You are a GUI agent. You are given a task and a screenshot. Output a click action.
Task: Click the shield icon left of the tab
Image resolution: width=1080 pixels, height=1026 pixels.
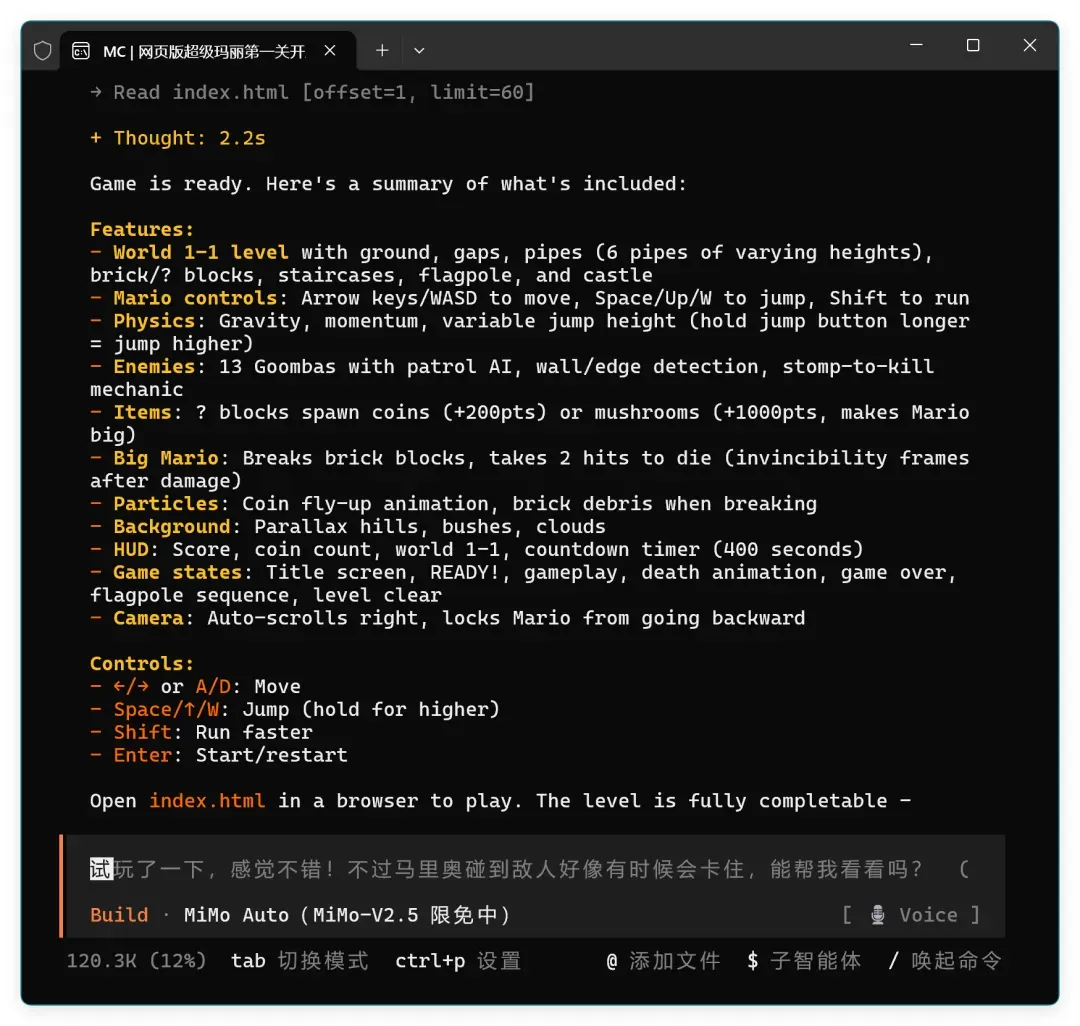pos(43,51)
